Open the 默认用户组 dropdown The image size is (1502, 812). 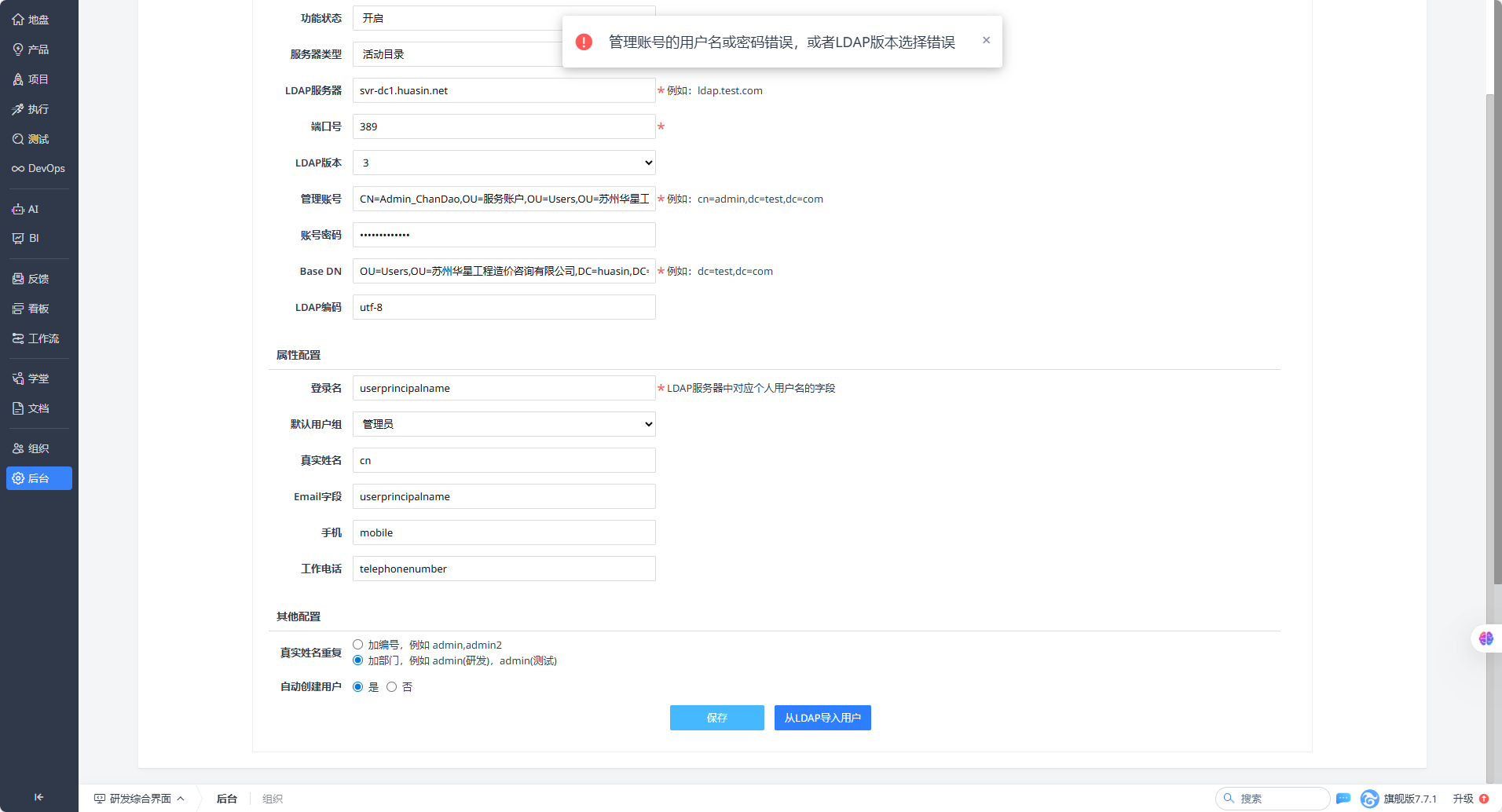coord(504,424)
